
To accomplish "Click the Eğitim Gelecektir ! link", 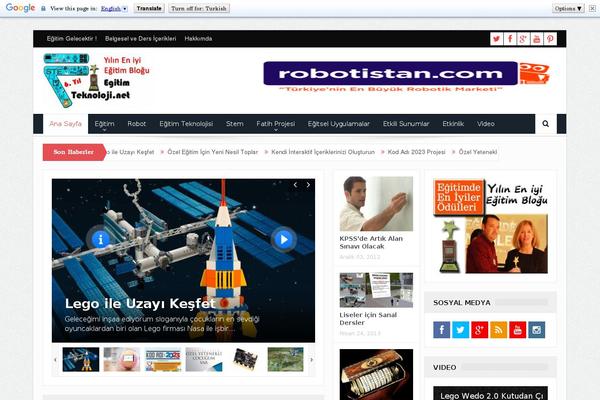I will (72, 39).
